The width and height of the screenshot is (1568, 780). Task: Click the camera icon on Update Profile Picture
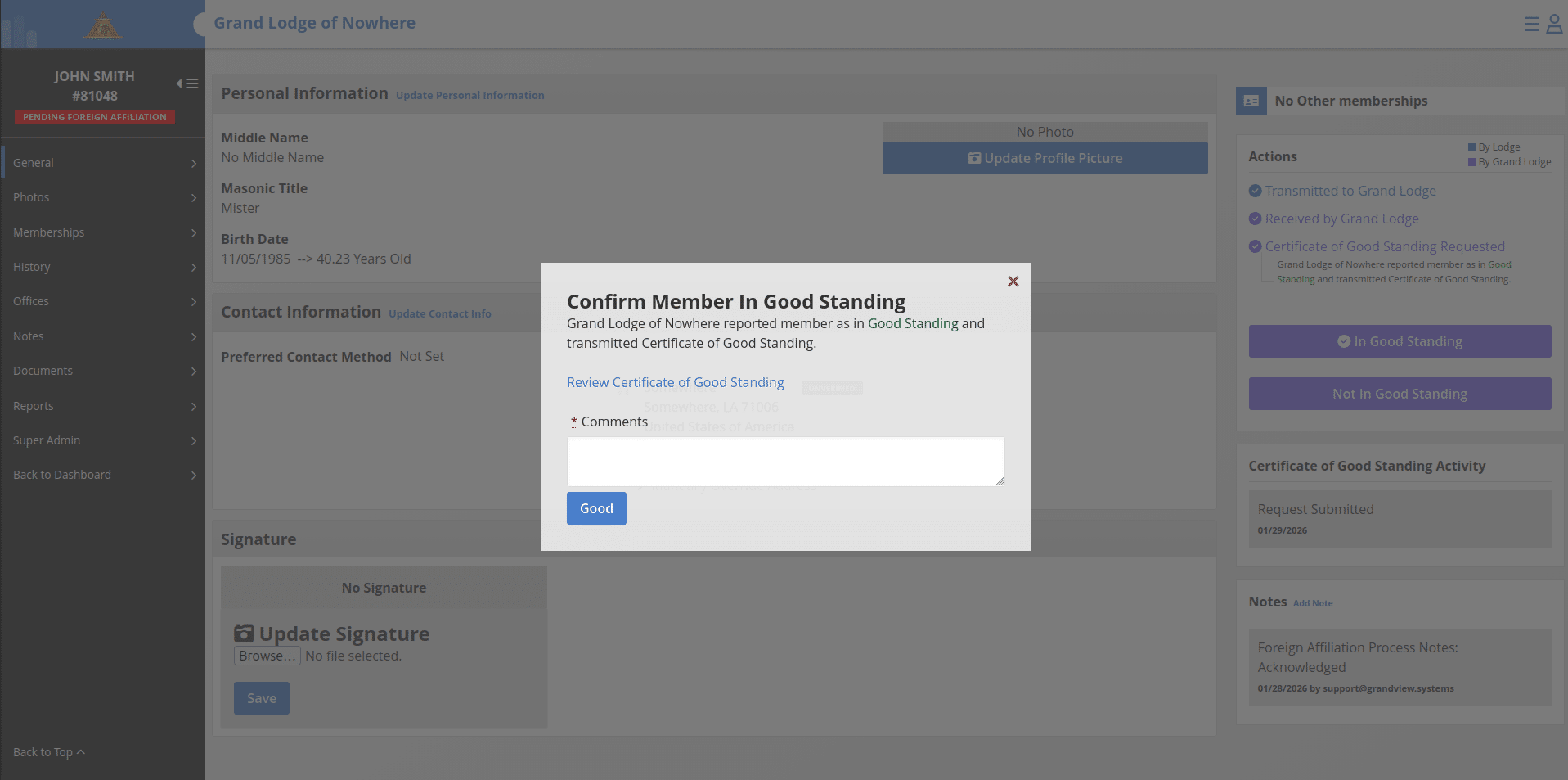click(974, 158)
